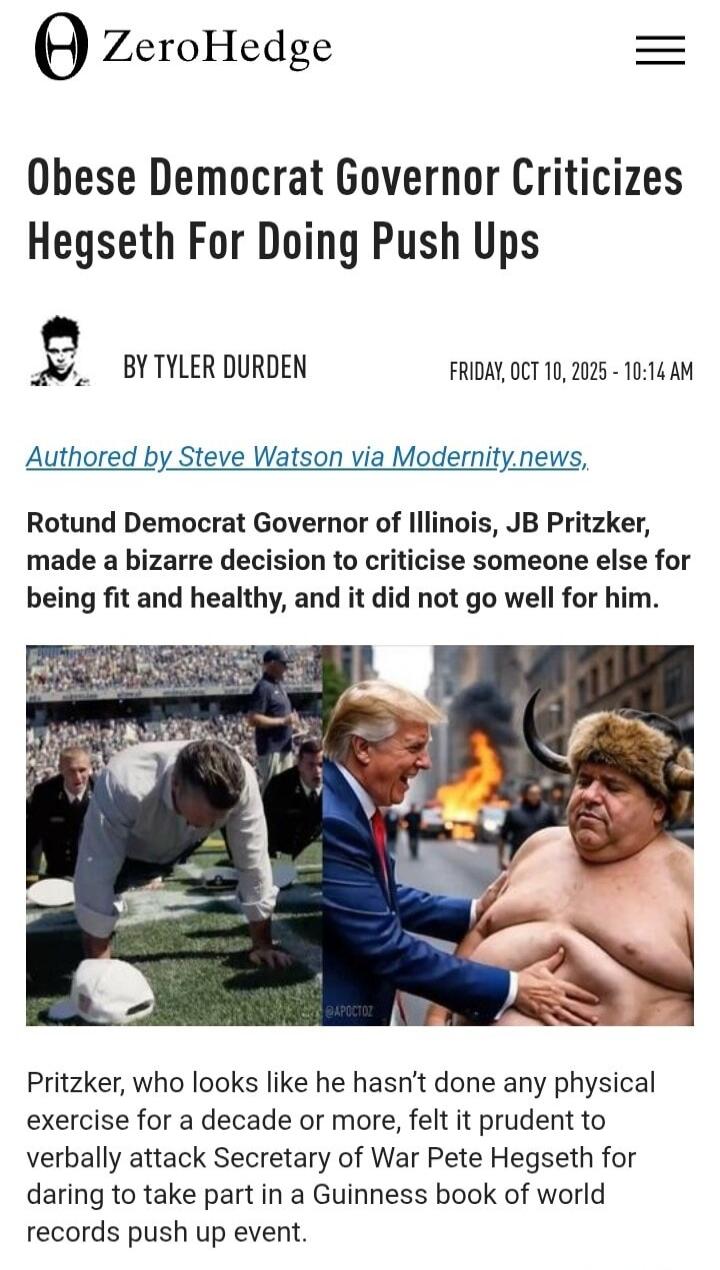
Task: Tap the white cap lying on the grass
Action: point(106,991)
